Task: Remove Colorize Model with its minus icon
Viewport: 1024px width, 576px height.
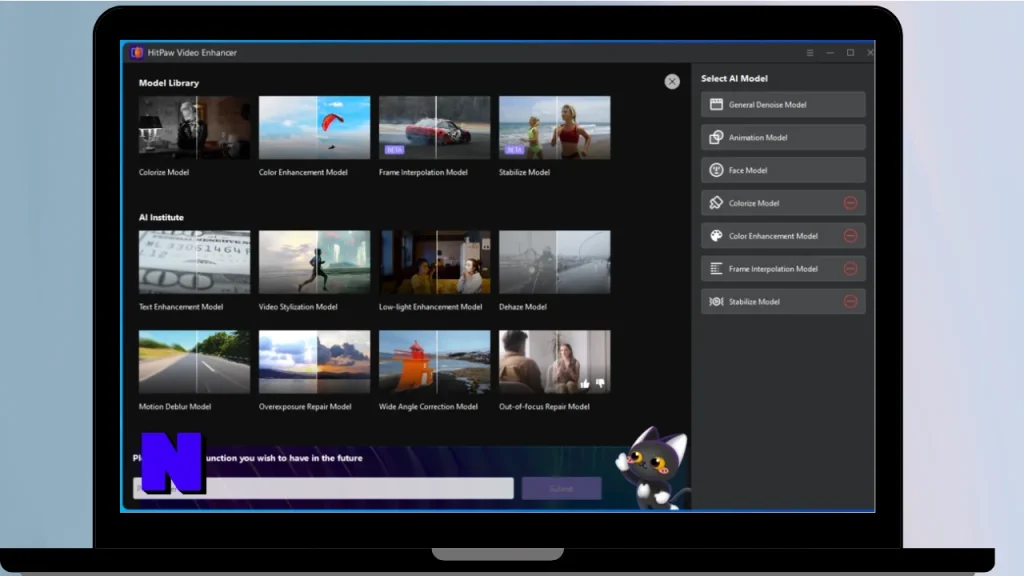Action: pyautogui.click(x=850, y=203)
